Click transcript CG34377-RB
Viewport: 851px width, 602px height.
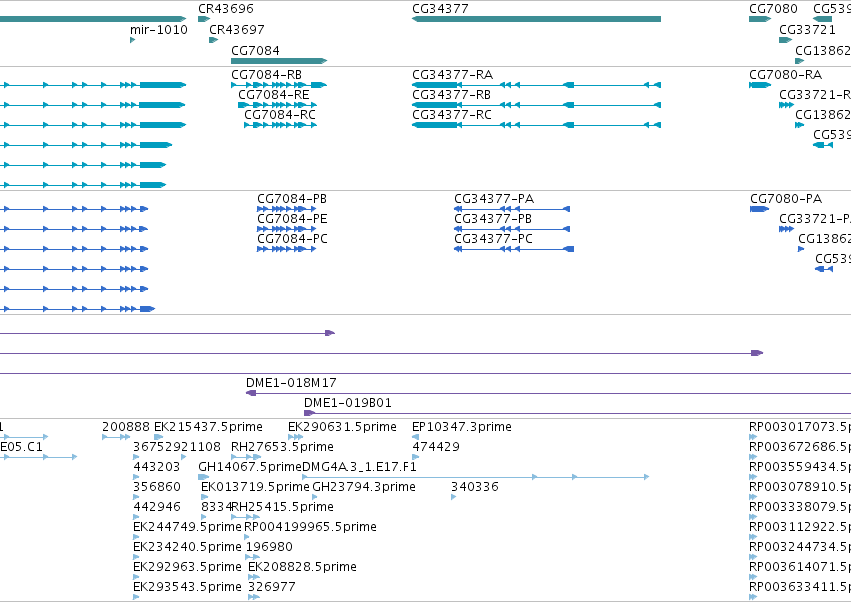[x=536, y=105]
